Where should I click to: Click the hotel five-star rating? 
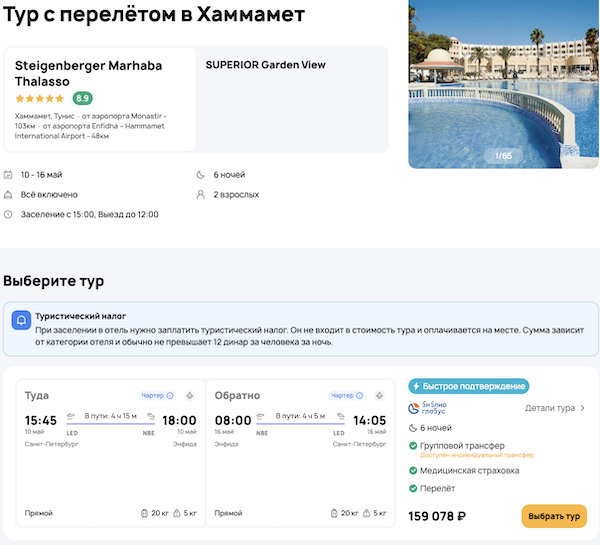(40, 98)
